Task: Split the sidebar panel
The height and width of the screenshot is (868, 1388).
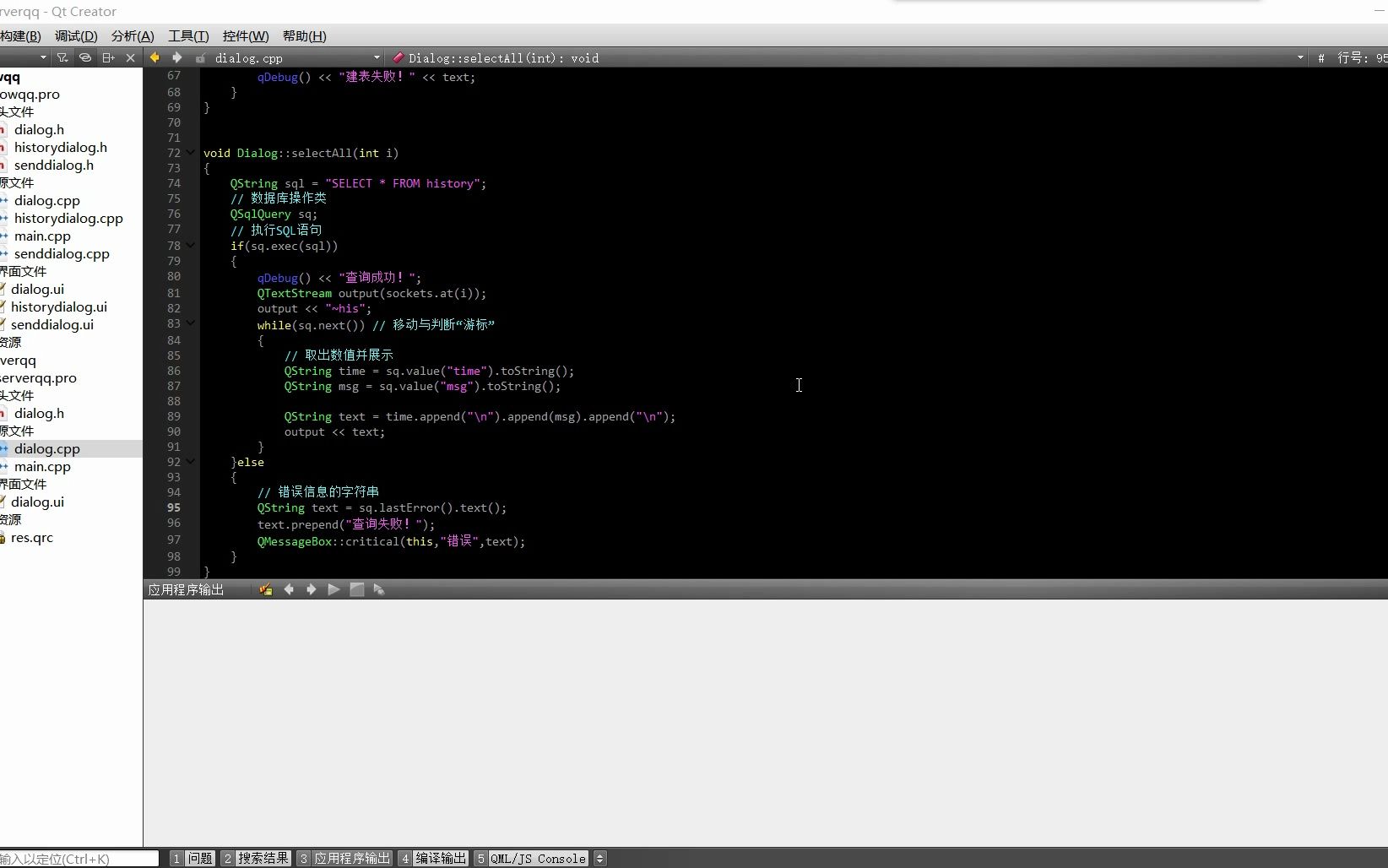Action: click(x=108, y=57)
